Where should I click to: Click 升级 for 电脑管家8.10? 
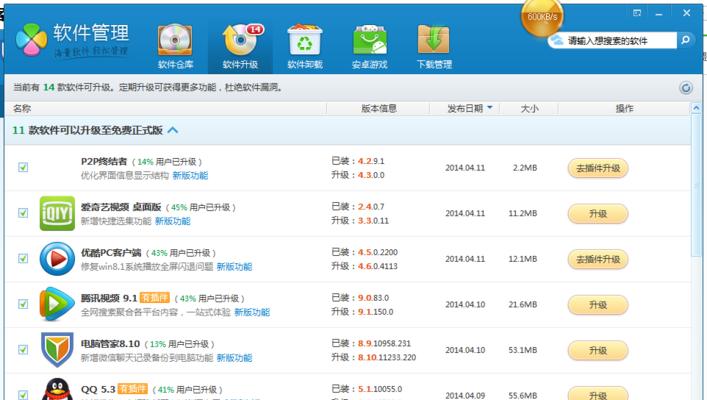click(598, 350)
